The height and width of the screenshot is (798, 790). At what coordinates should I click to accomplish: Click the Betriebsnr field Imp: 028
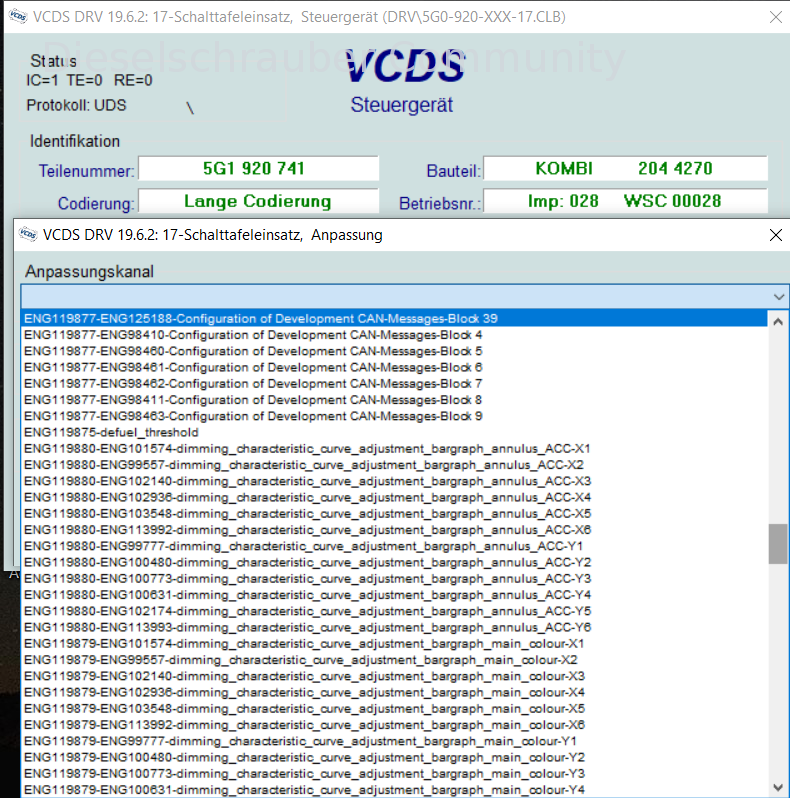pyautogui.click(x=626, y=201)
